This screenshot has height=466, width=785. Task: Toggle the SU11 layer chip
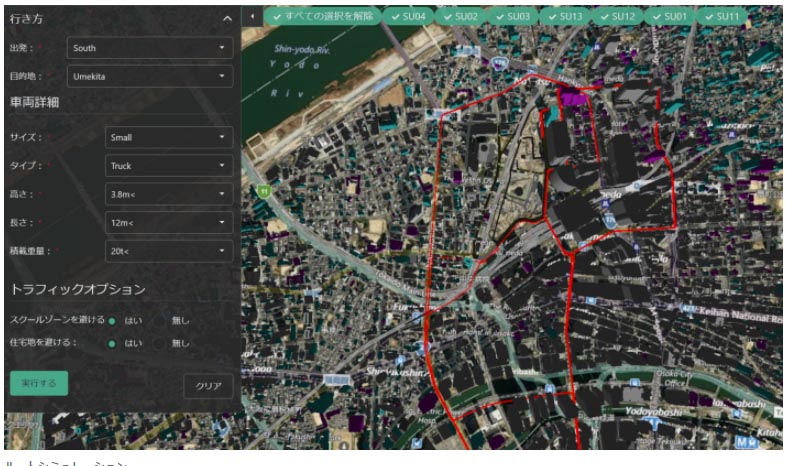click(x=722, y=17)
